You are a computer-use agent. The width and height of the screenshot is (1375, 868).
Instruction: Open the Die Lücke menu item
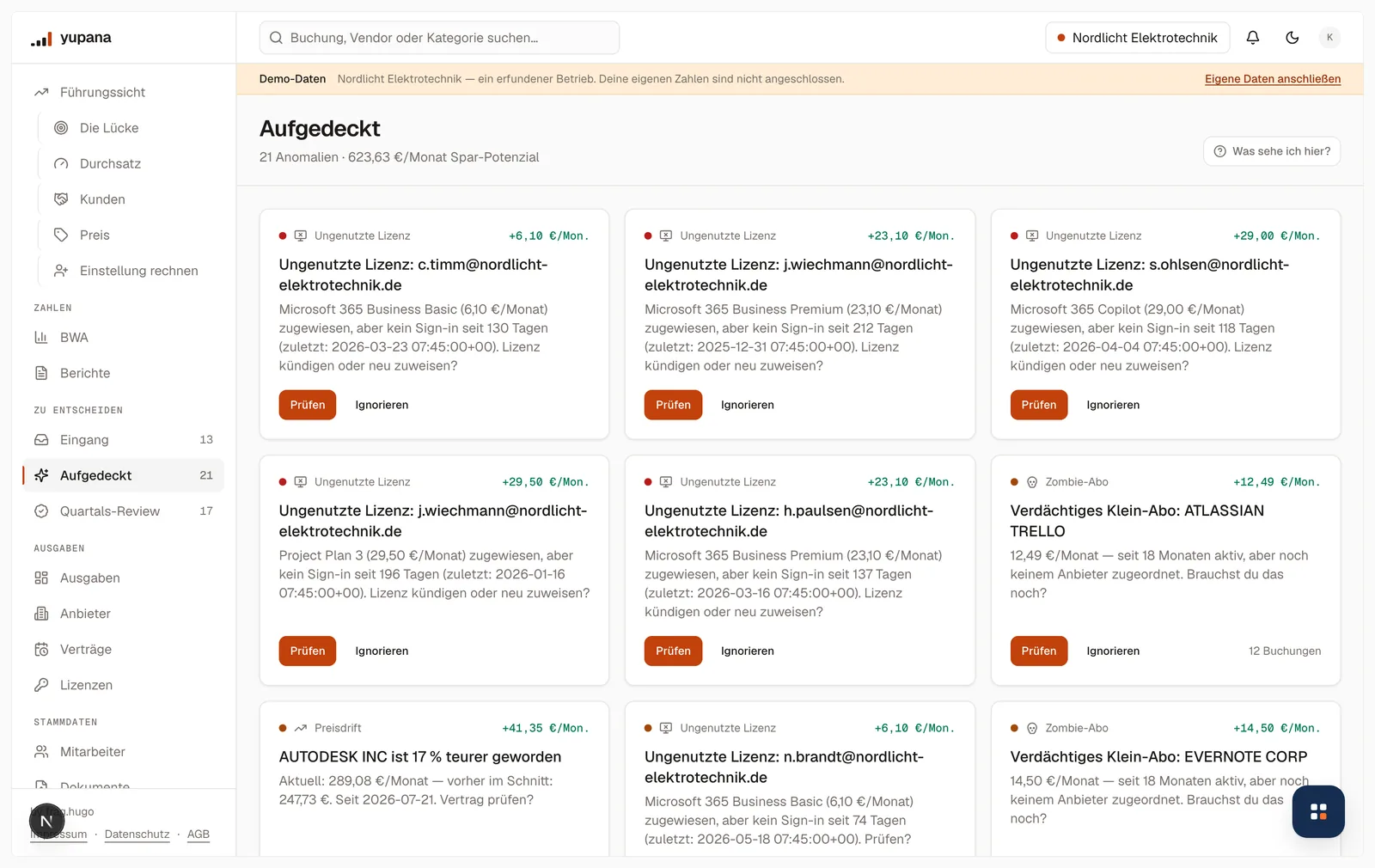pyautogui.click(x=131, y=128)
